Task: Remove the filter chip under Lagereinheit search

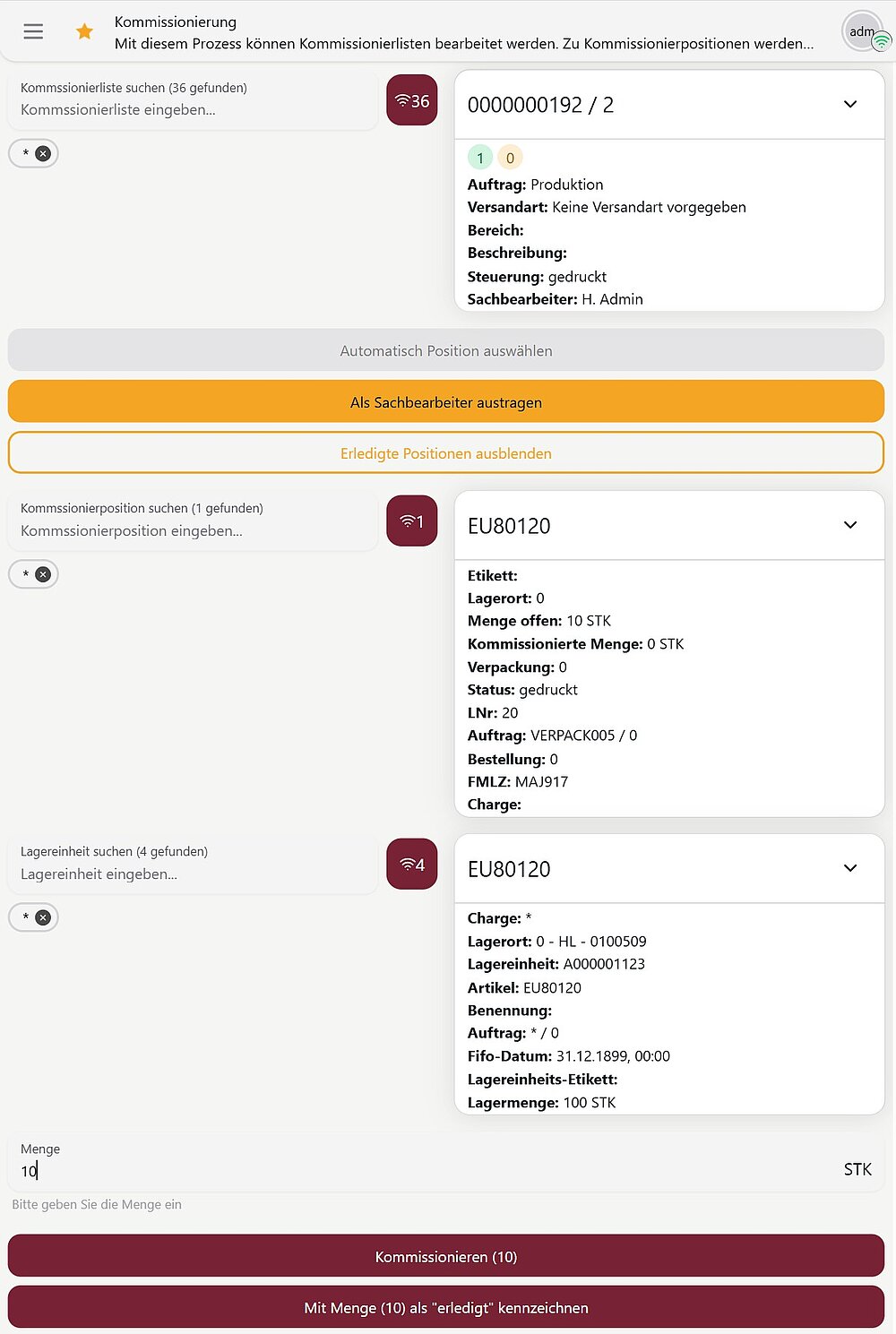Action: (43, 917)
